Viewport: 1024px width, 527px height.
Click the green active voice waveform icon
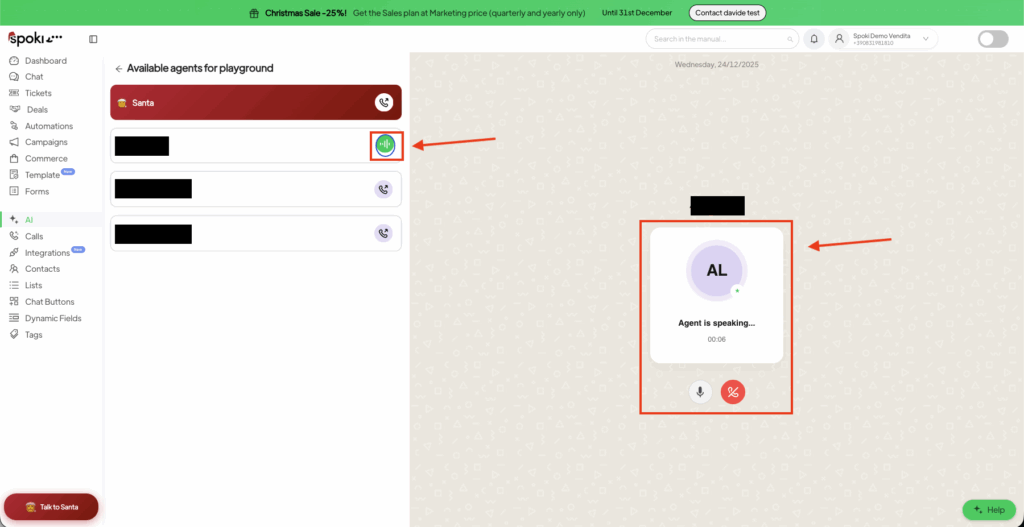385,145
